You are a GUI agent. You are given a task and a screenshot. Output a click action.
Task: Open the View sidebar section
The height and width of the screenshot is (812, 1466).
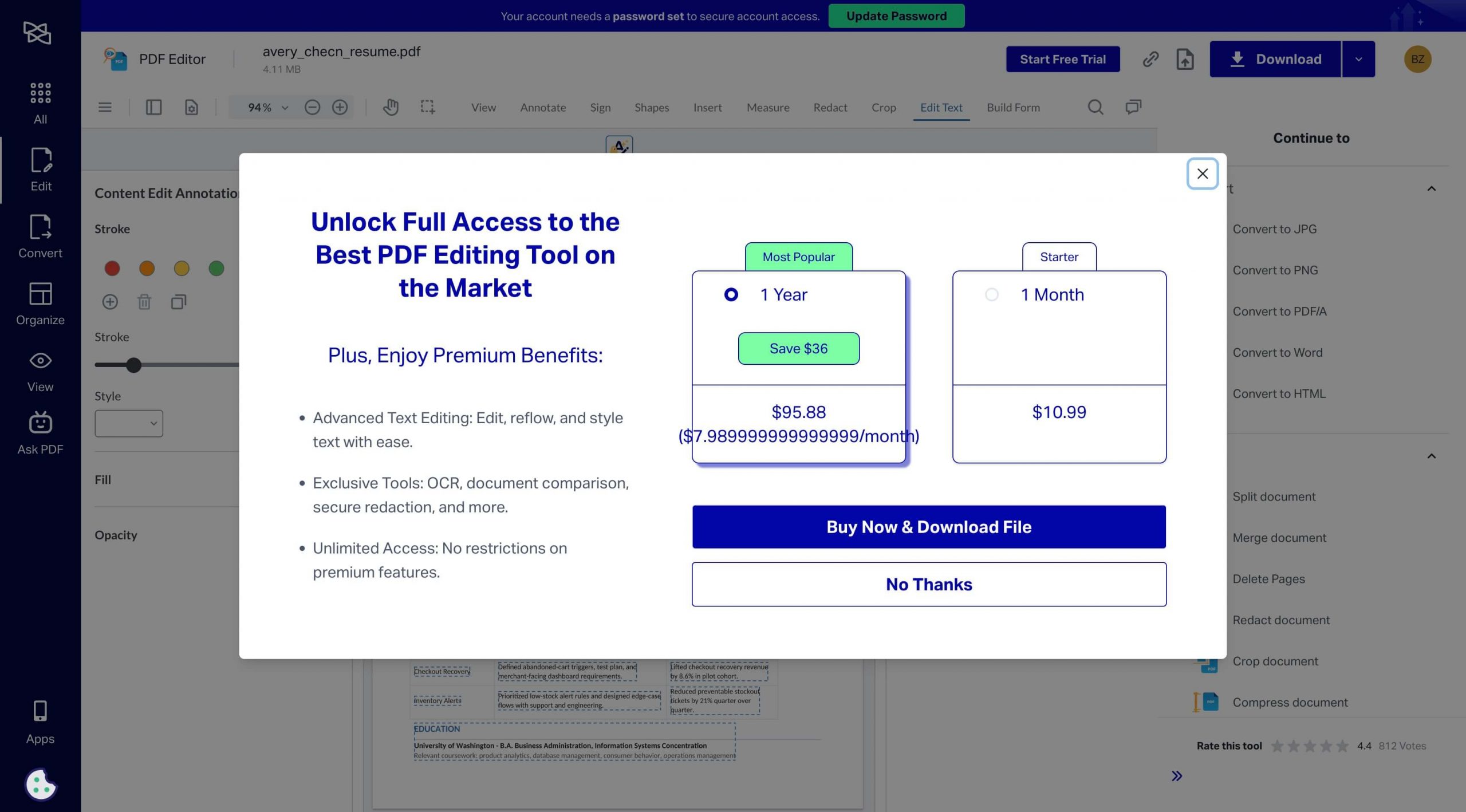point(40,371)
